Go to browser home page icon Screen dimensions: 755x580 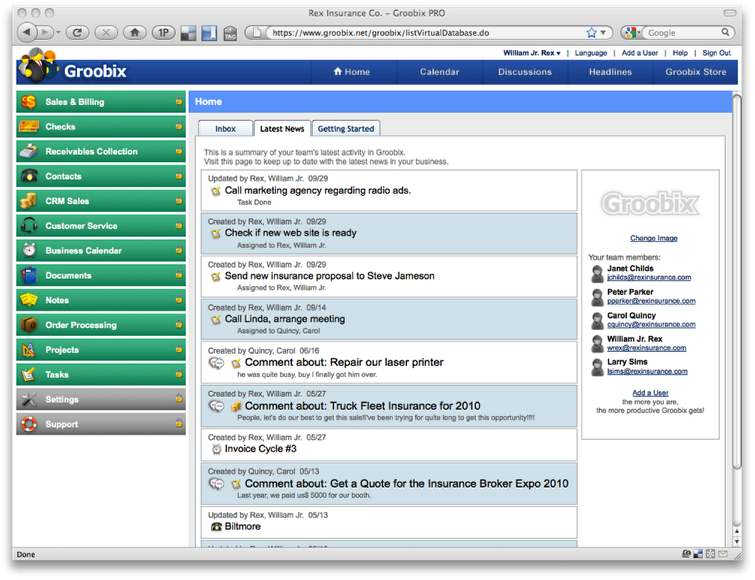135,32
